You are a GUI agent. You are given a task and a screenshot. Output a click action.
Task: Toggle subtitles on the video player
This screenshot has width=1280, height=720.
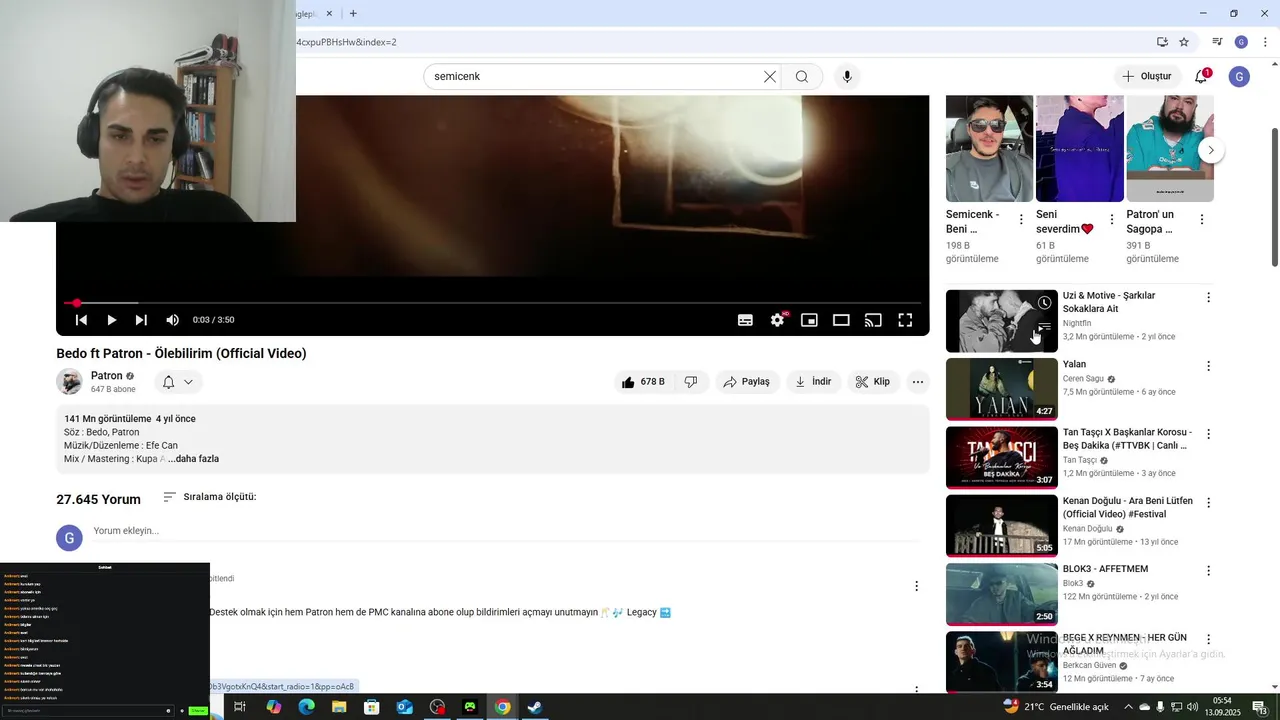[745, 320]
